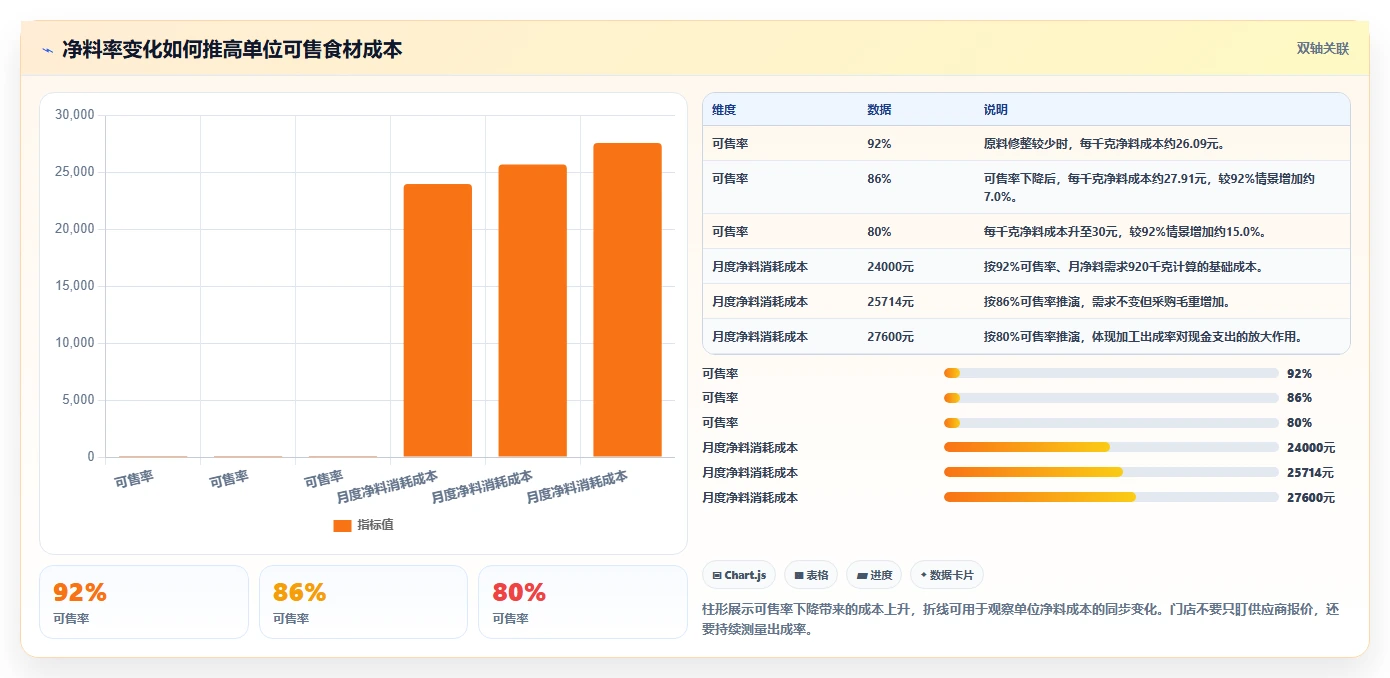Click the progress bar labeled 86%

[1111, 398]
